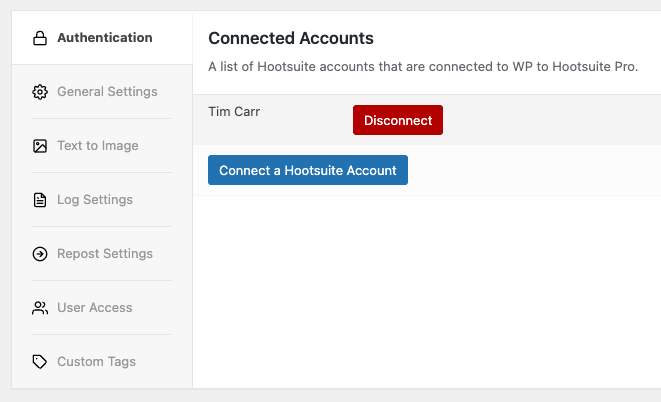Click the Tim Carr account name
The width and height of the screenshot is (661, 402).
click(x=234, y=112)
